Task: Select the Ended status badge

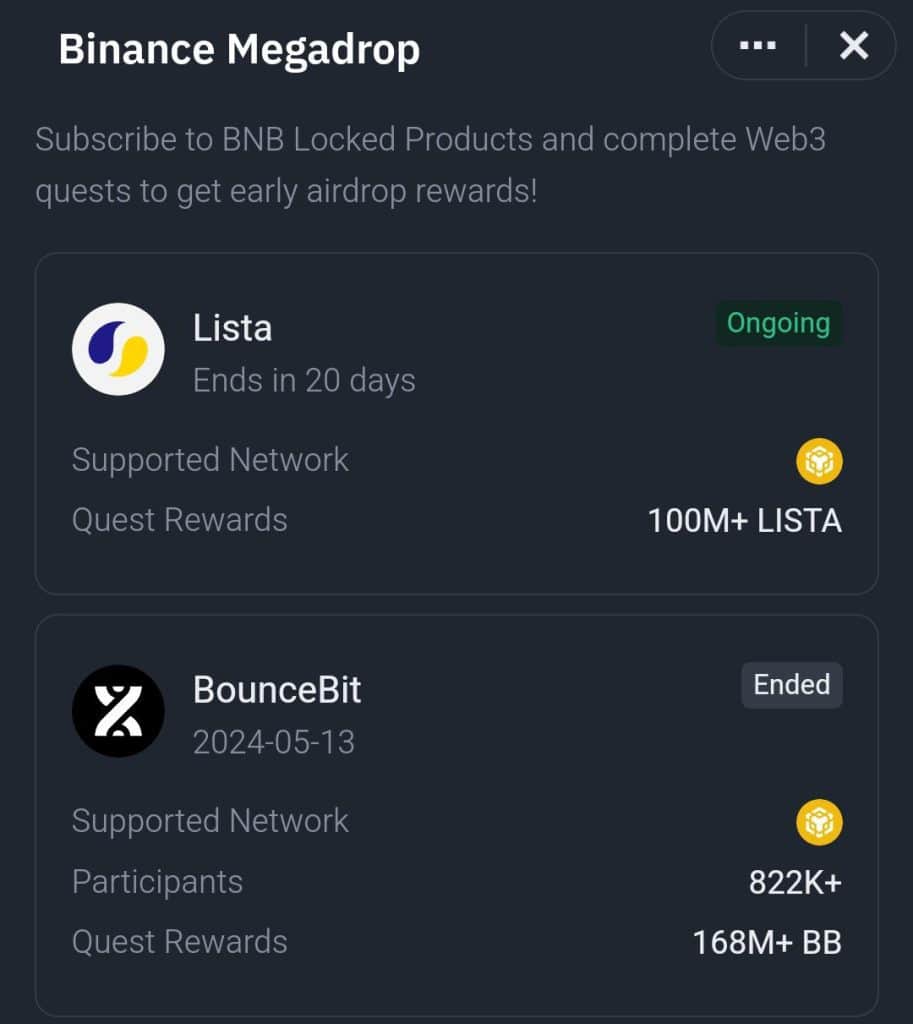Action: point(791,685)
